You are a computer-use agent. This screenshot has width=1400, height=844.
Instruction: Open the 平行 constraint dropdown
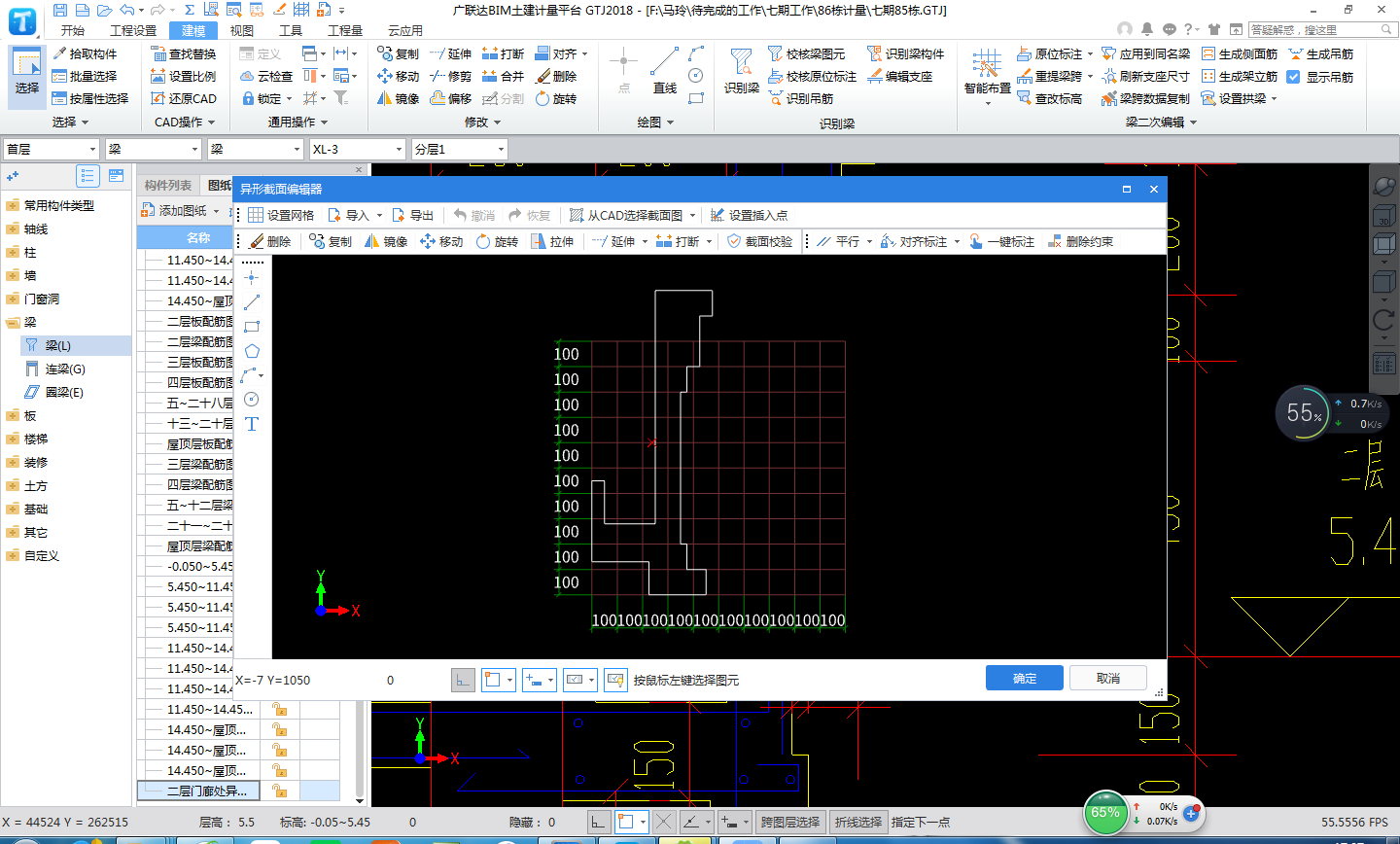869,242
